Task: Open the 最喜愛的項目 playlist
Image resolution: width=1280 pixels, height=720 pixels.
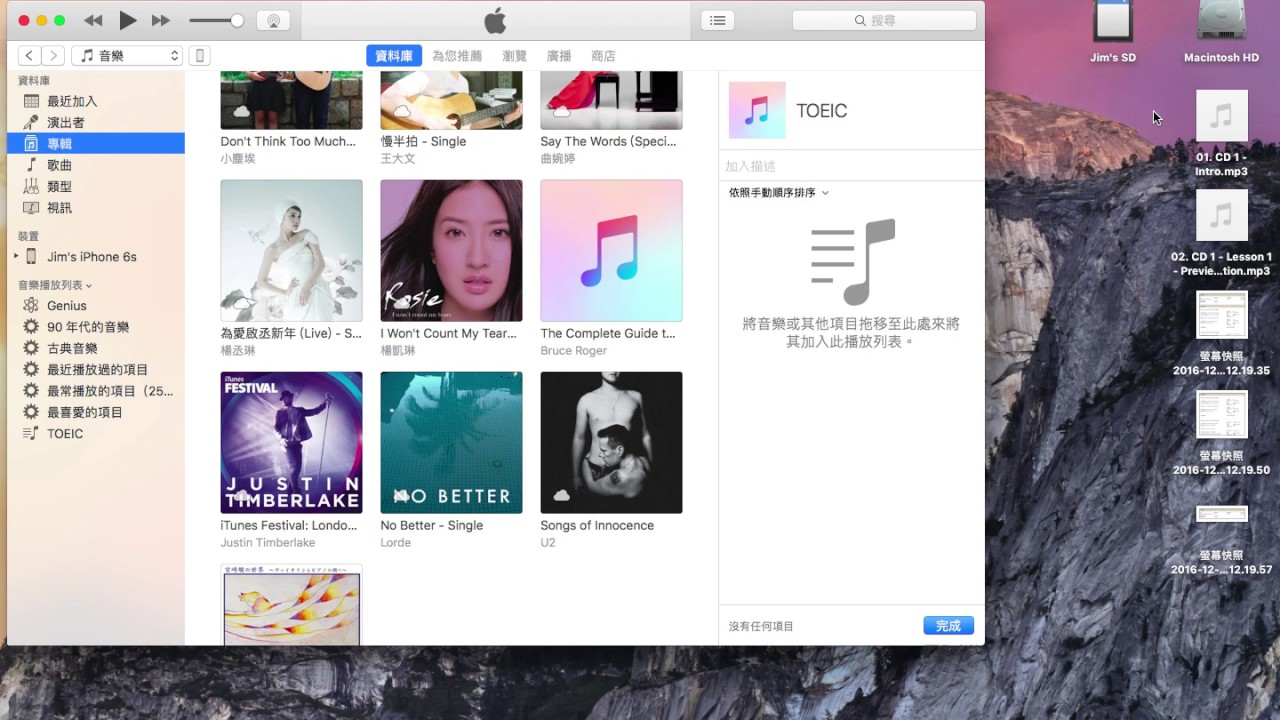Action: pyautogui.click(x=95, y=412)
